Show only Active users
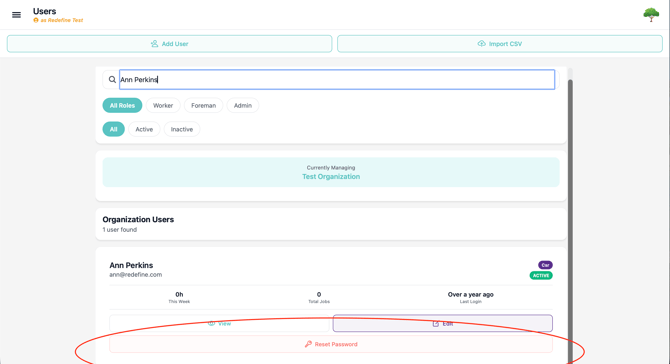670x364 pixels. [144, 129]
